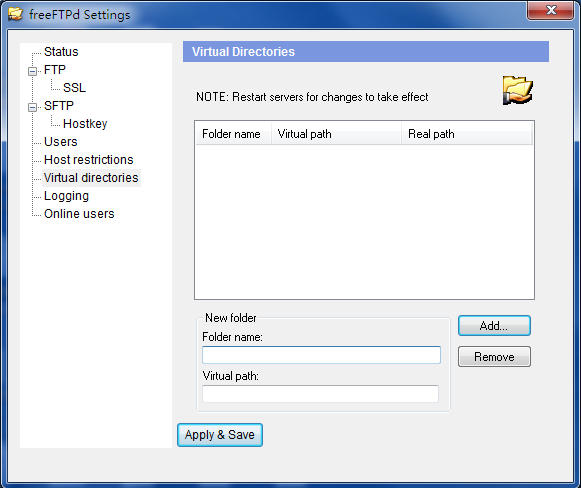Screen dimensions: 581x488
Task: Open the Logging settings page
Action: pos(66,196)
